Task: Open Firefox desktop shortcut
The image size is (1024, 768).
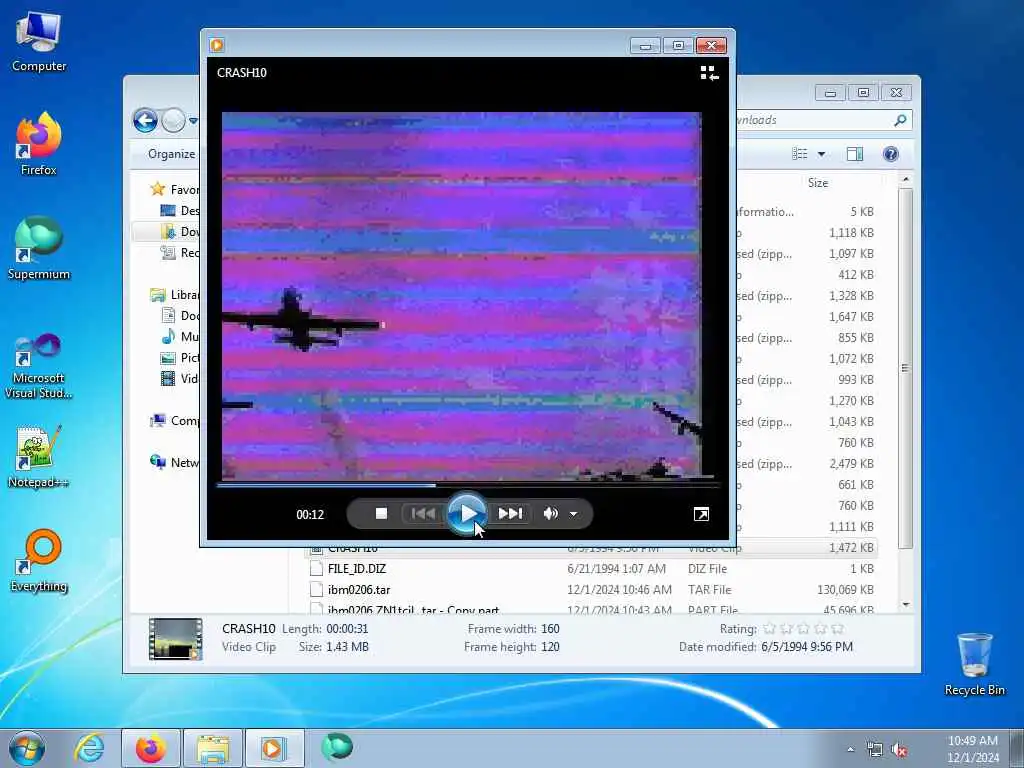Action: point(39,145)
